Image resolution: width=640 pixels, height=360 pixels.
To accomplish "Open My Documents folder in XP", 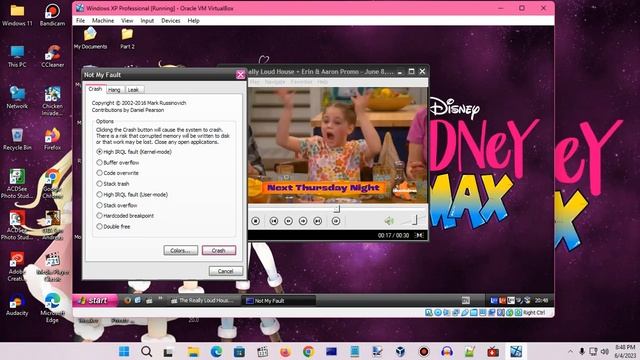I will (x=90, y=38).
